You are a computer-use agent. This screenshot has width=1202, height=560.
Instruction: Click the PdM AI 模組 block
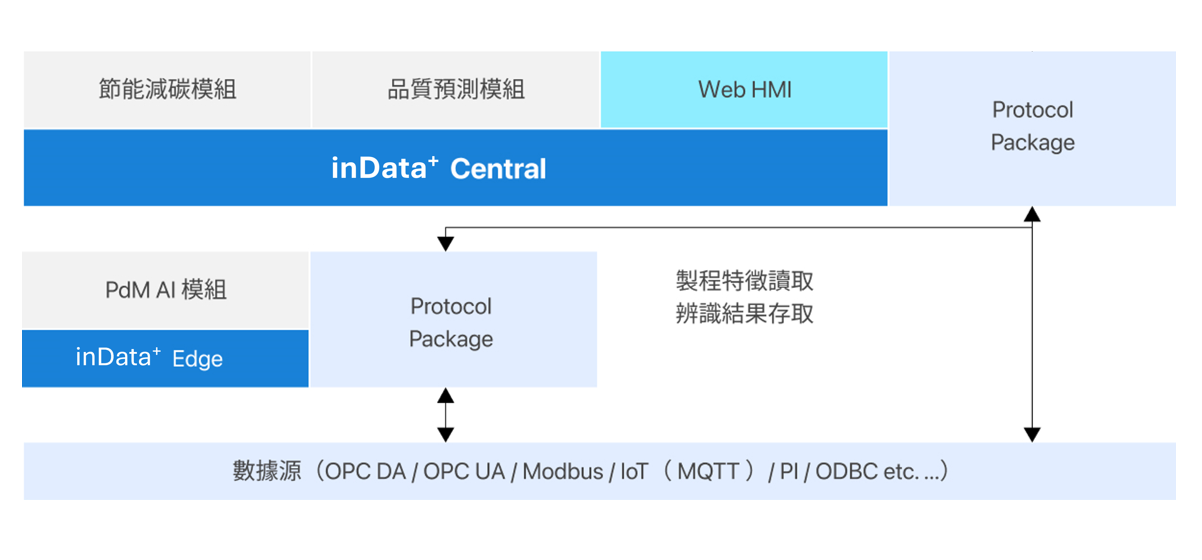click(x=166, y=290)
